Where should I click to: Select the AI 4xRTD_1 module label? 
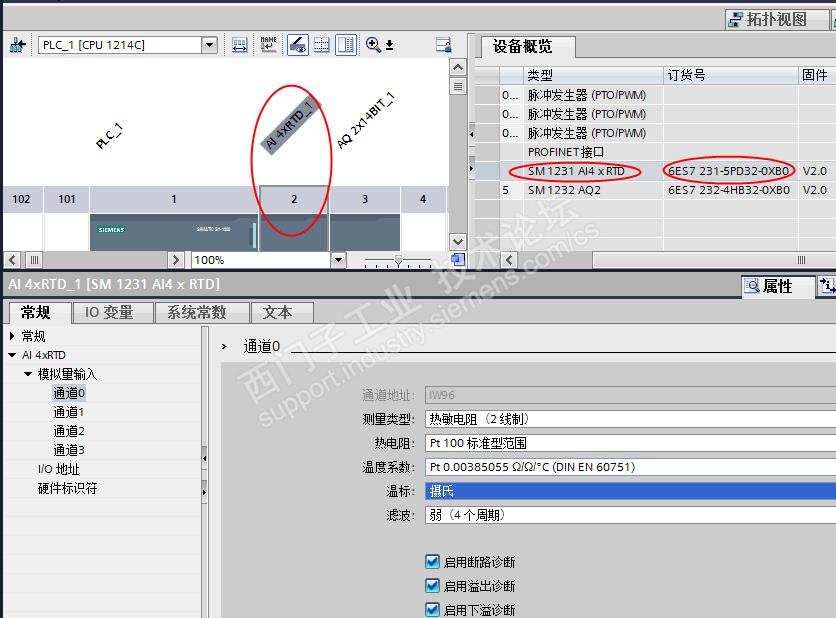pyautogui.click(x=291, y=124)
